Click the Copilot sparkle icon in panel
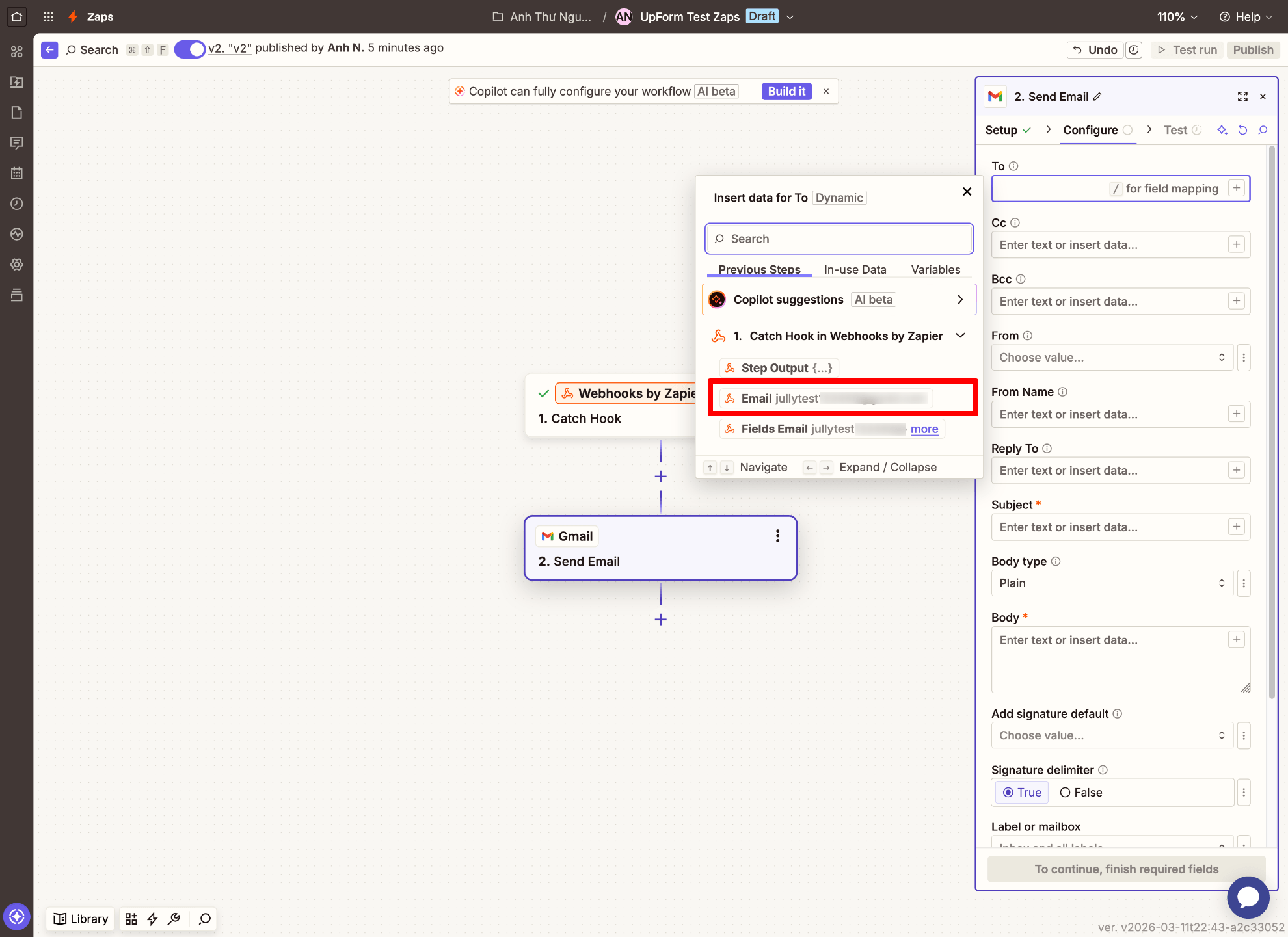The image size is (1288, 937). [x=1222, y=130]
